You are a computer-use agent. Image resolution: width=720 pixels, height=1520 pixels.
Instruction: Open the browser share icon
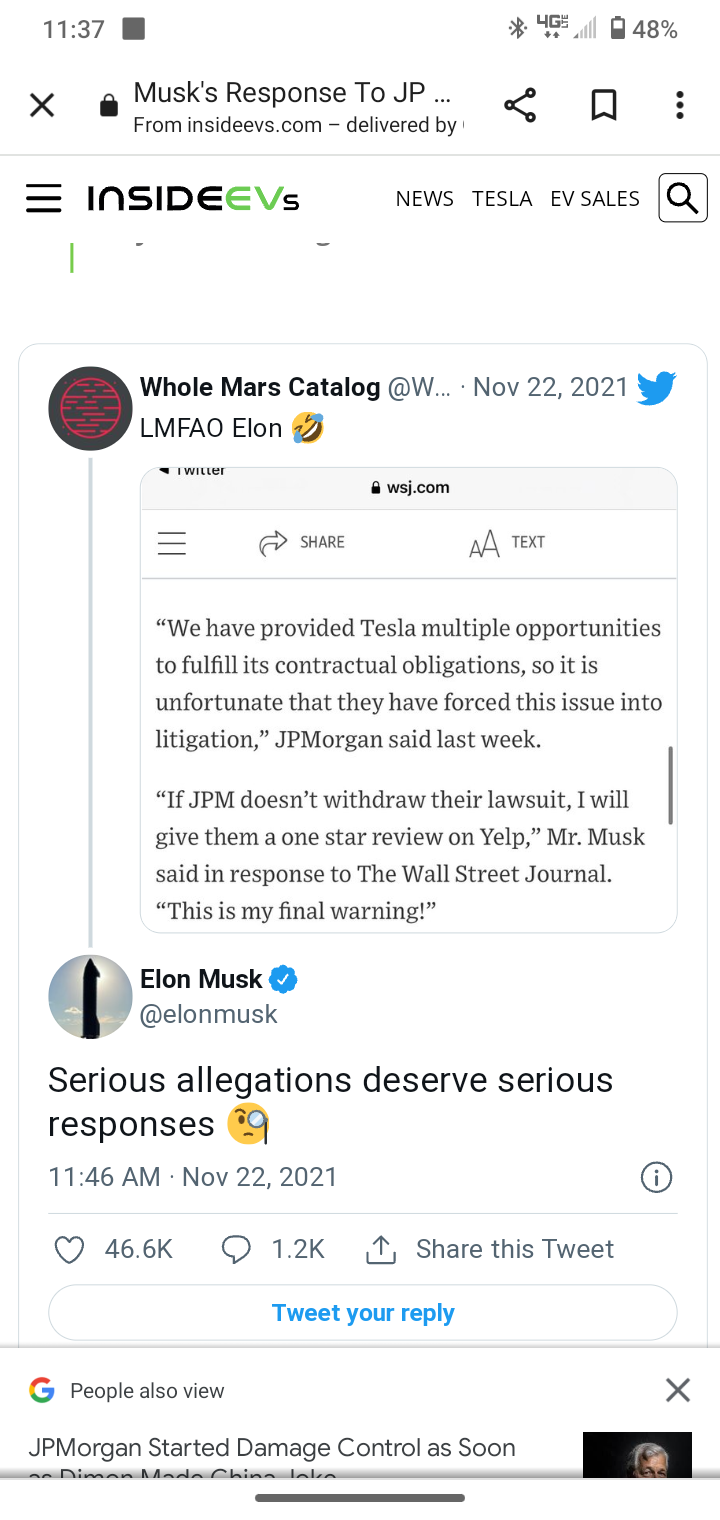[520, 104]
